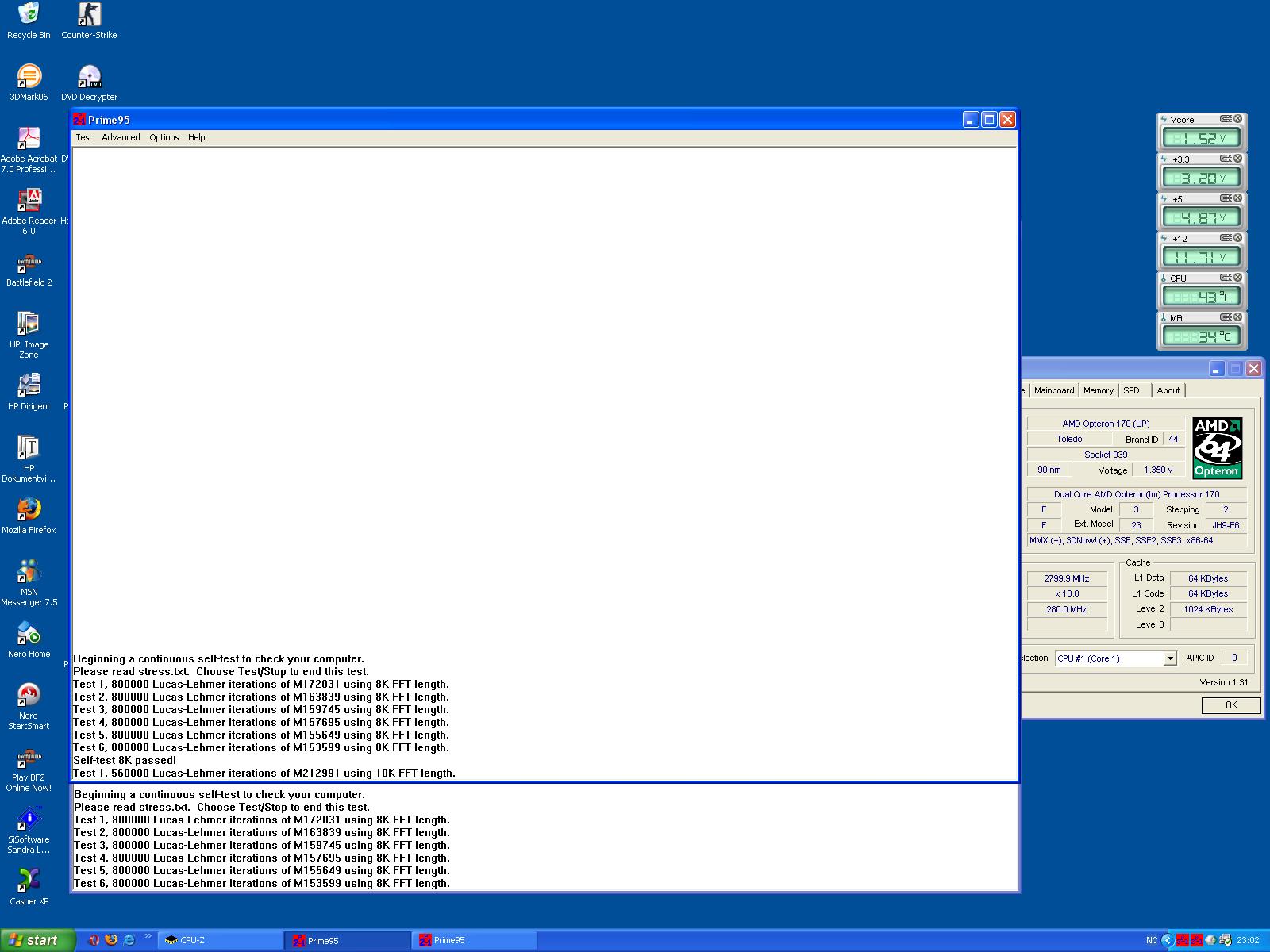Click the 1.350 v voltage value in CPU-Z
This screenshot has width=1270, height=952.
(x=1158, y=470)
